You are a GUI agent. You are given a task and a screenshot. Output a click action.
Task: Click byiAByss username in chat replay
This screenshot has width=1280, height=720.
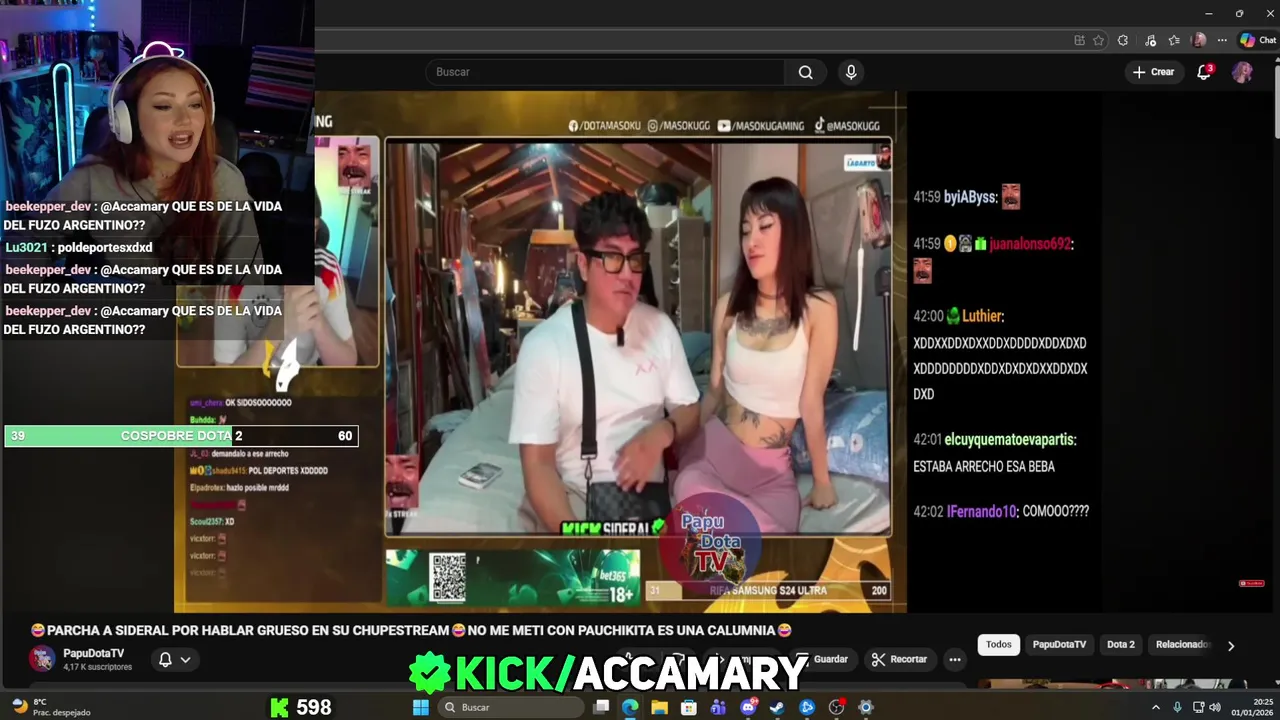[x=969, y=197]
